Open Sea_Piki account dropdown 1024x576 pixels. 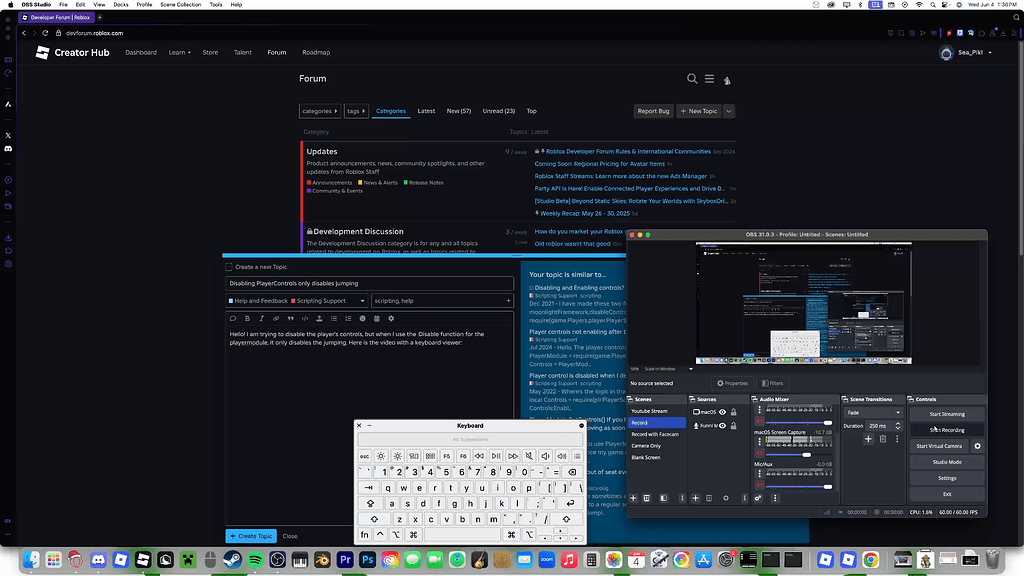[966, 52]
